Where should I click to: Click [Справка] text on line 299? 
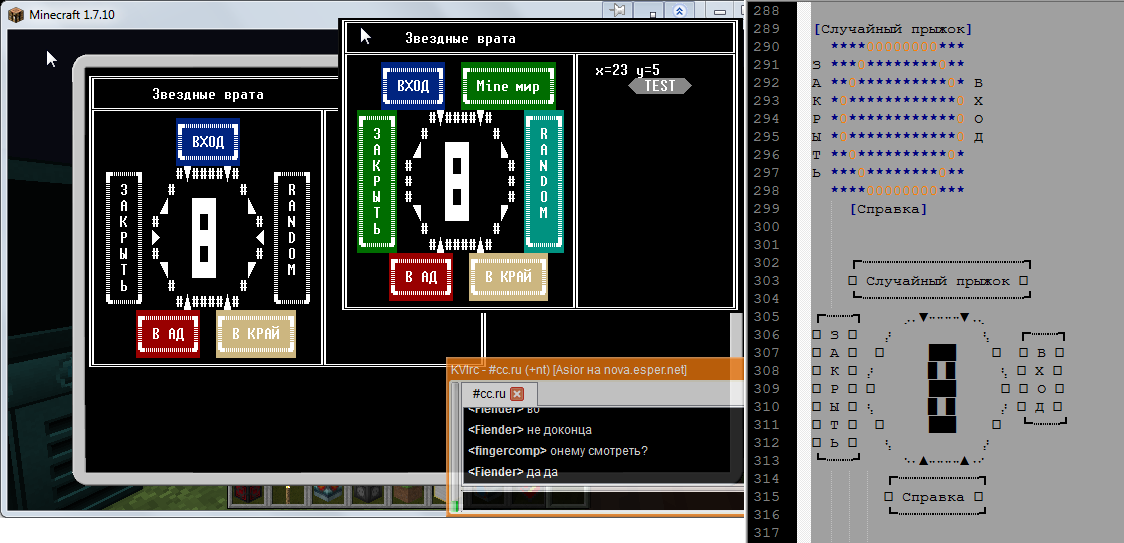888,209
